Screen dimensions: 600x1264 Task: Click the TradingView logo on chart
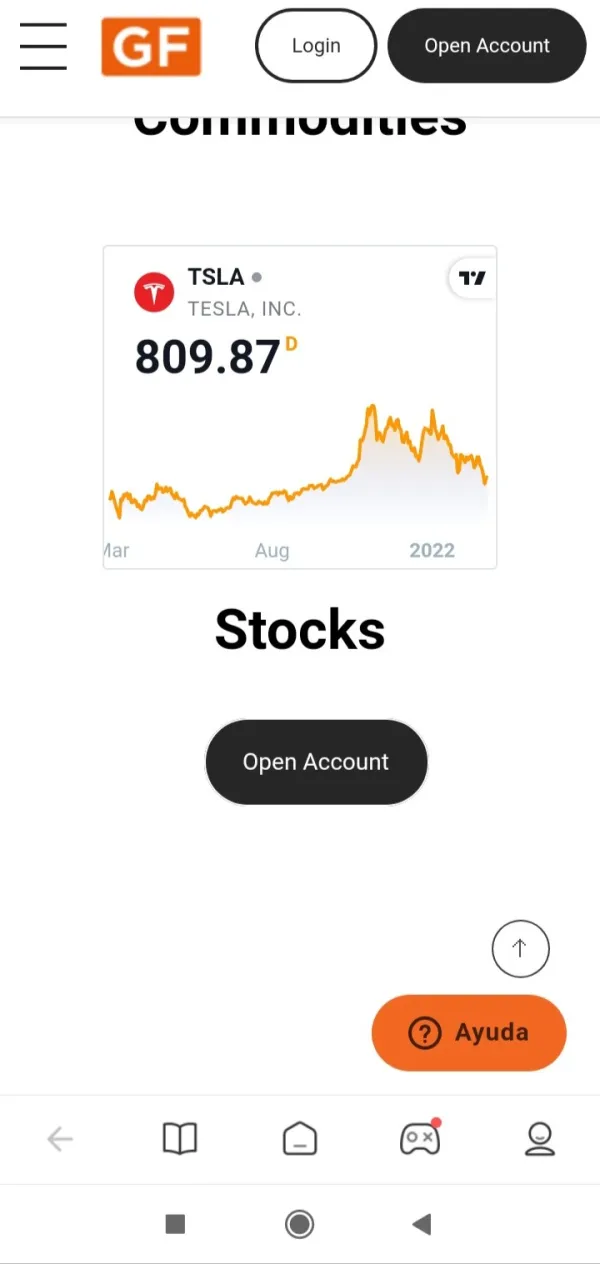click(472, 278)
